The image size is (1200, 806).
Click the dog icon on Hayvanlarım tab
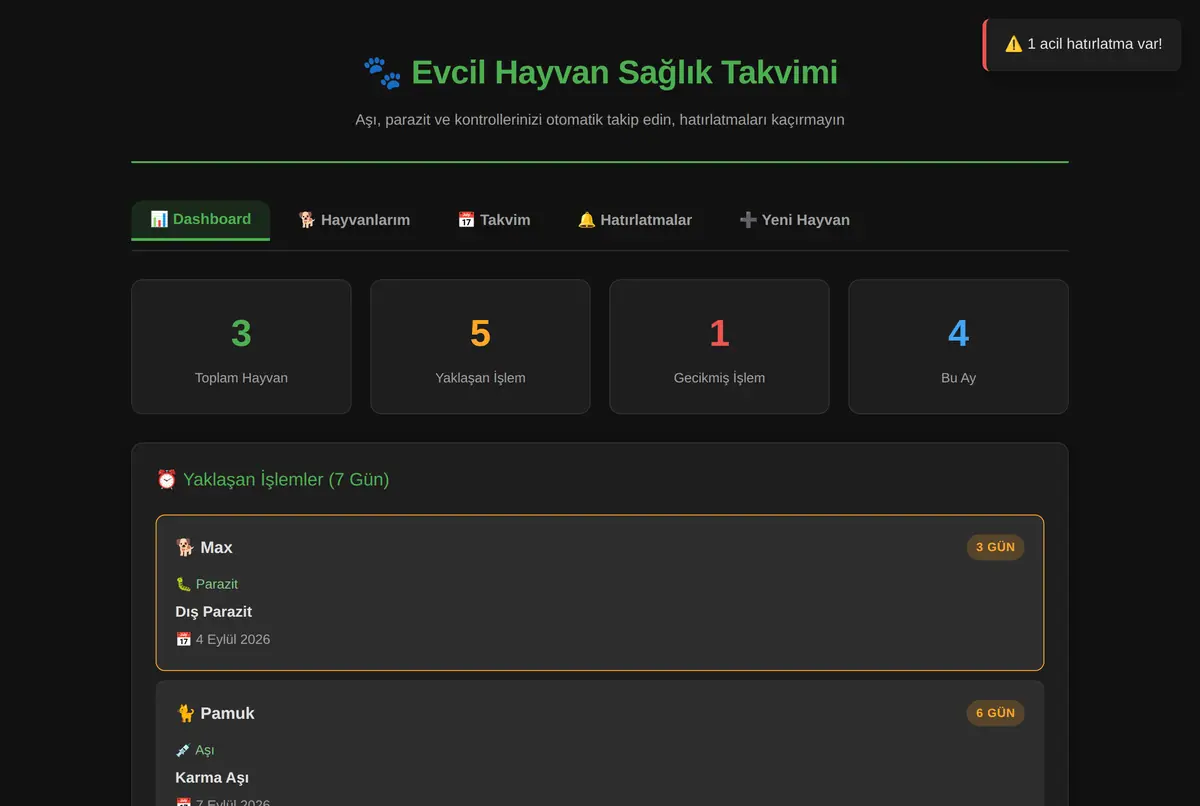307,220
